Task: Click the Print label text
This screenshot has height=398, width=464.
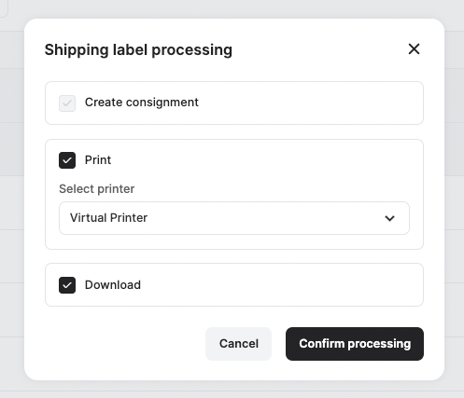Action: pyautogui.click(x=98, y=160)
